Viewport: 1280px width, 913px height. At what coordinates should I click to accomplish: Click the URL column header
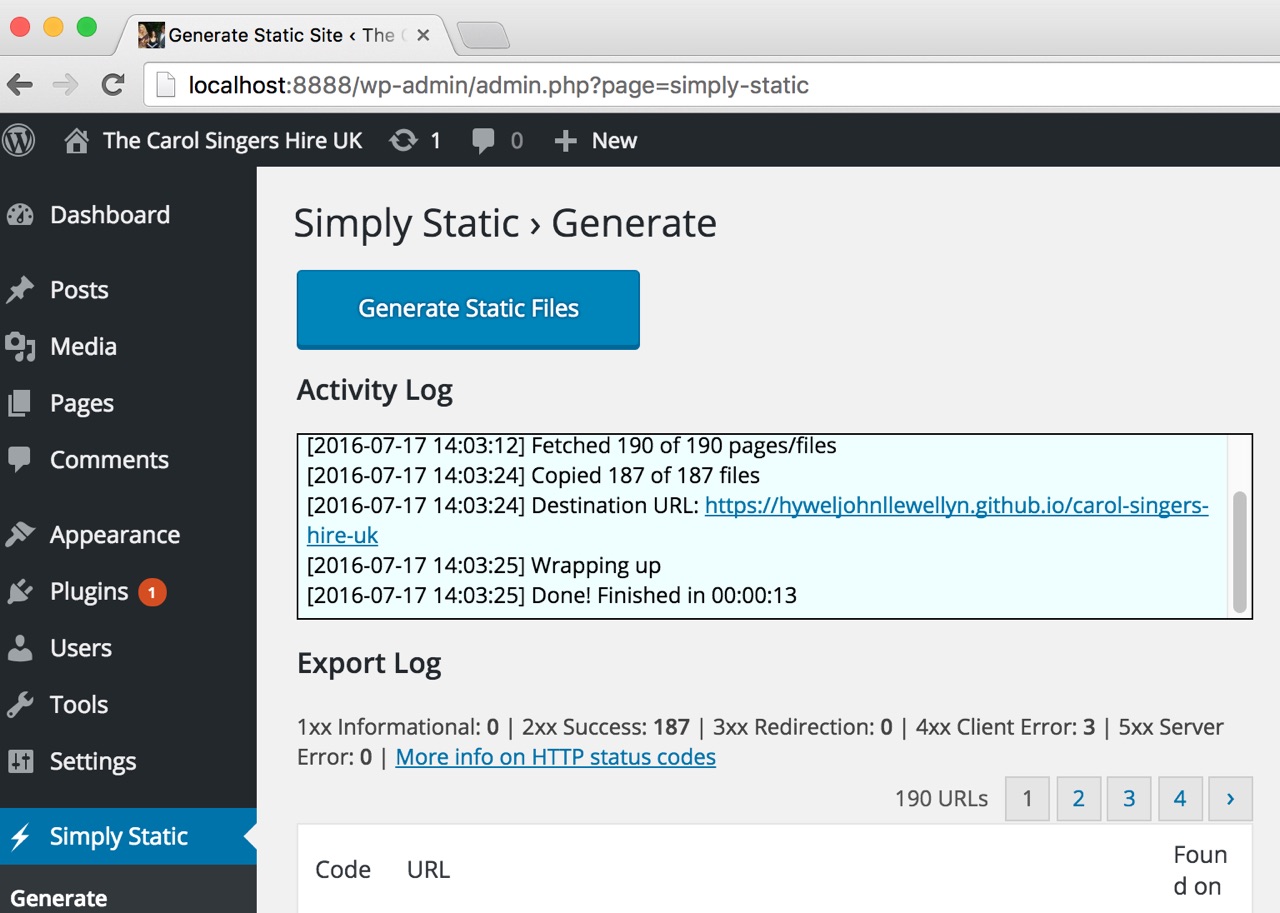pos(428,870)
